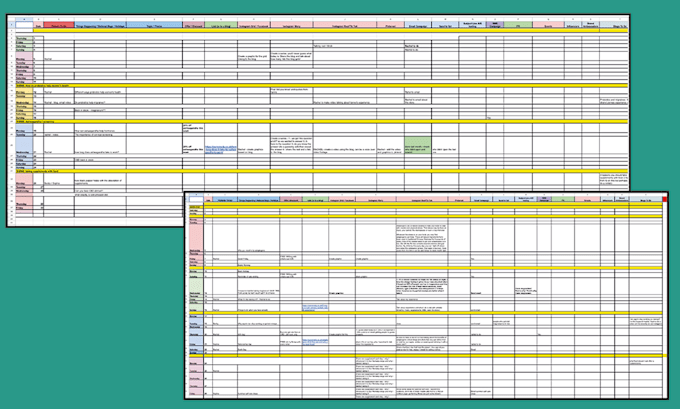
Task: Open blue hyperlink in back sheet's blog column
Action: 221,150
